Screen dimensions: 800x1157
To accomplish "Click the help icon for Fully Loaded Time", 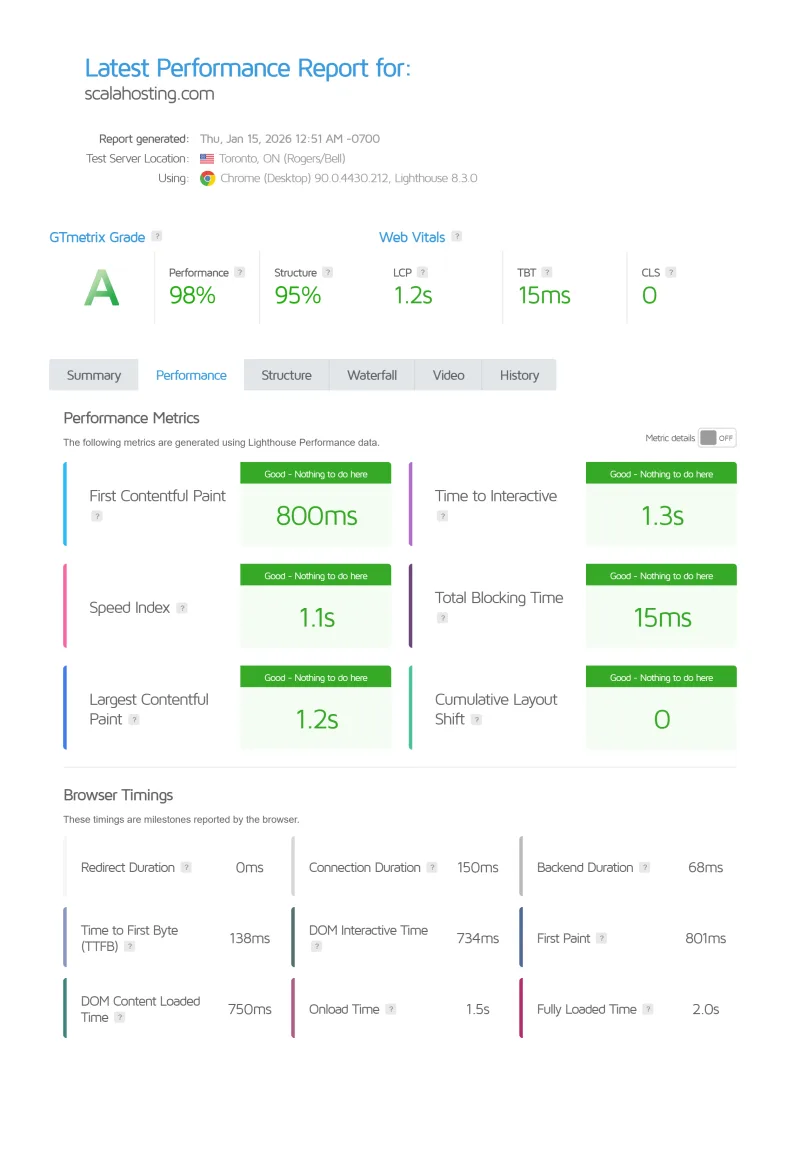I will pos(648,1009).
